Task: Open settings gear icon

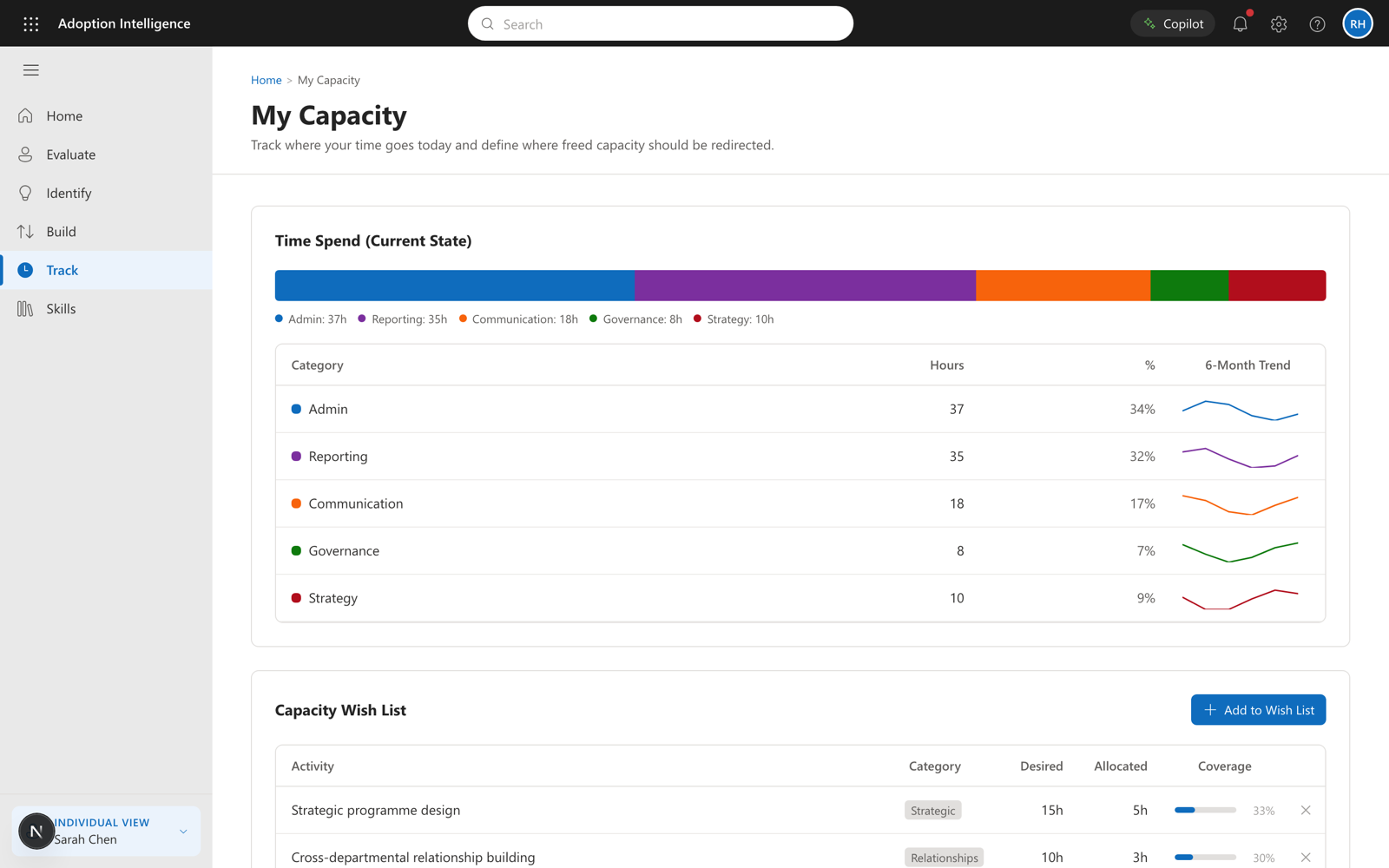Action: [x=1279, y=24]
